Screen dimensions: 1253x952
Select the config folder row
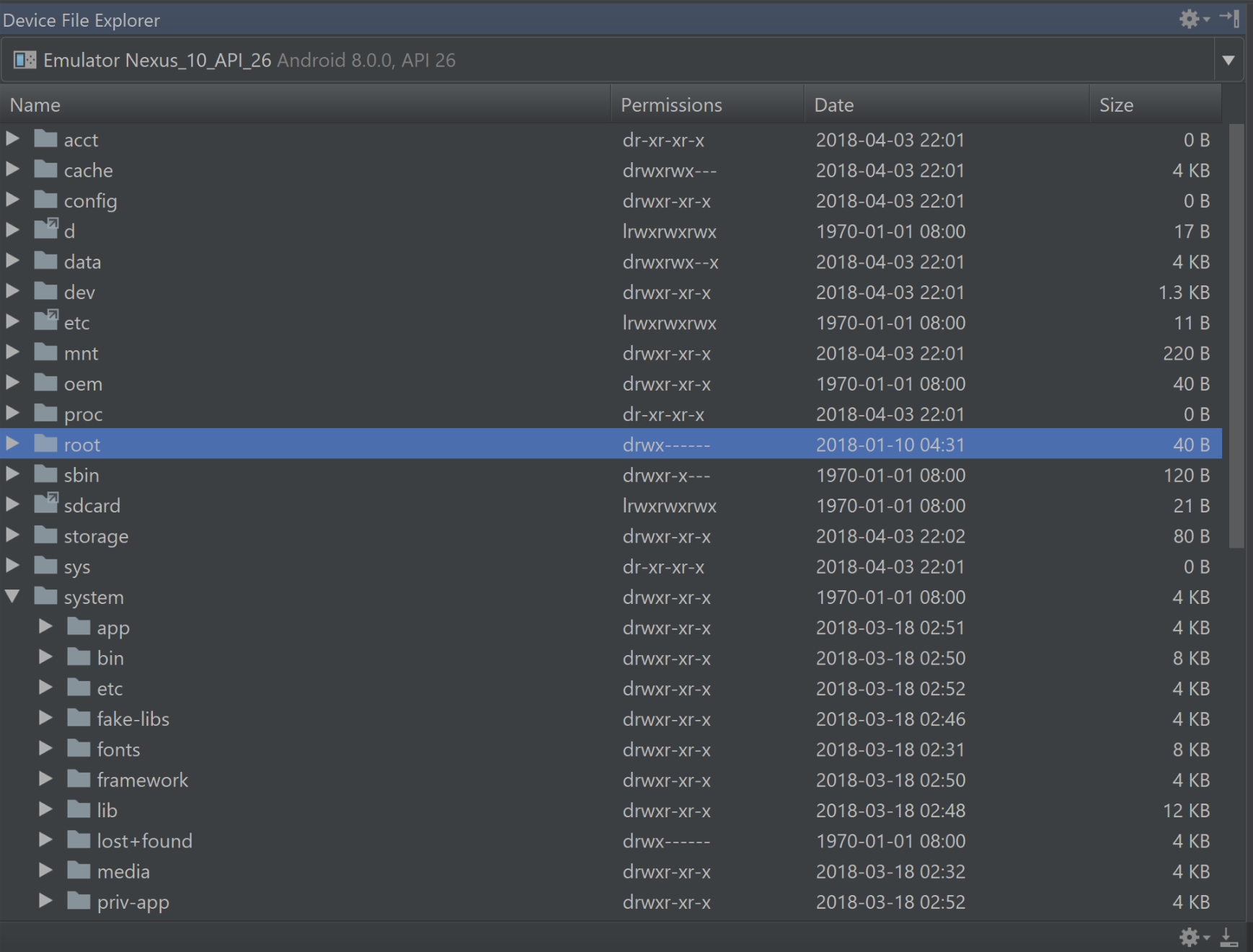(x=611, y=200)
